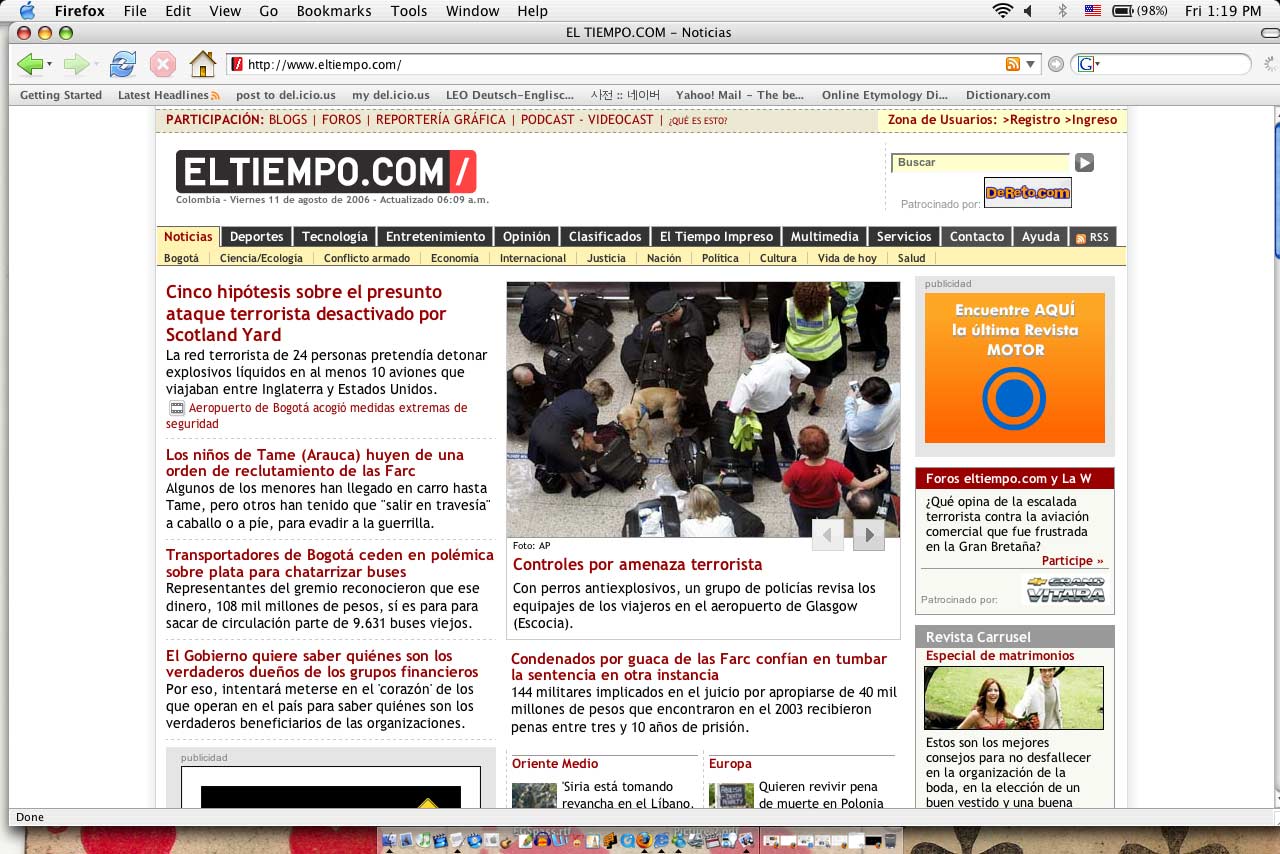
Task: Advance the photo carousel with the next arrow
Action: coord(868,535)
